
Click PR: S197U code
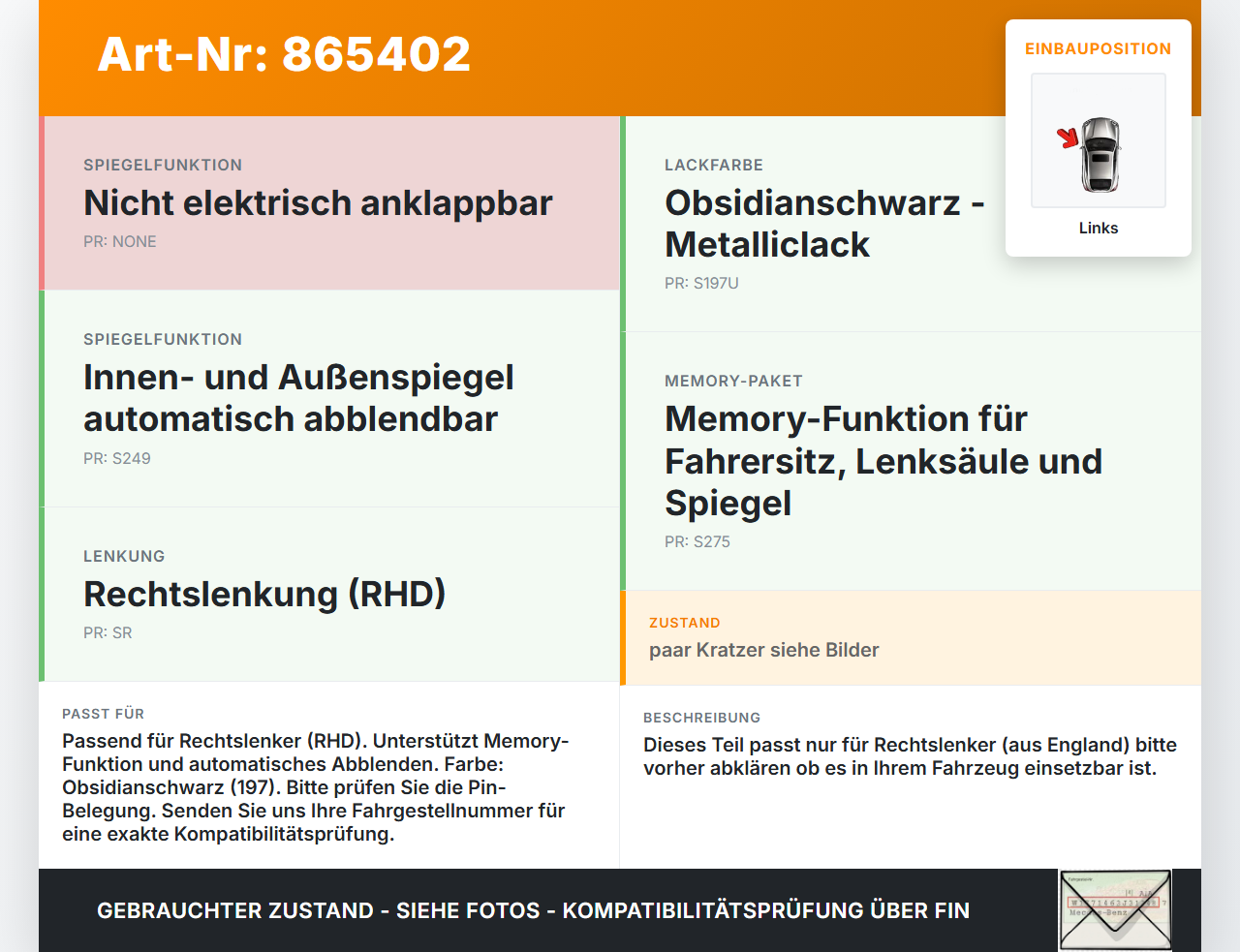click(701, 283)
